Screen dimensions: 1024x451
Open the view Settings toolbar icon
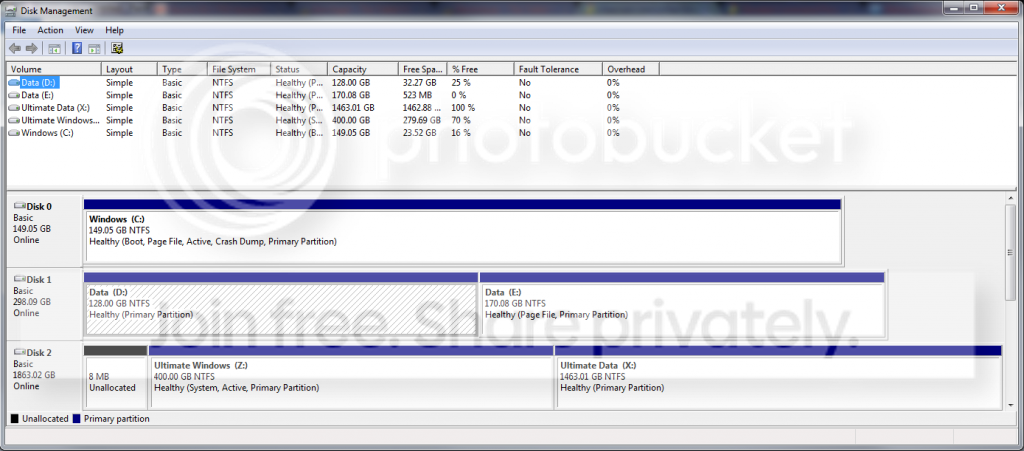(x=118, y=48)
